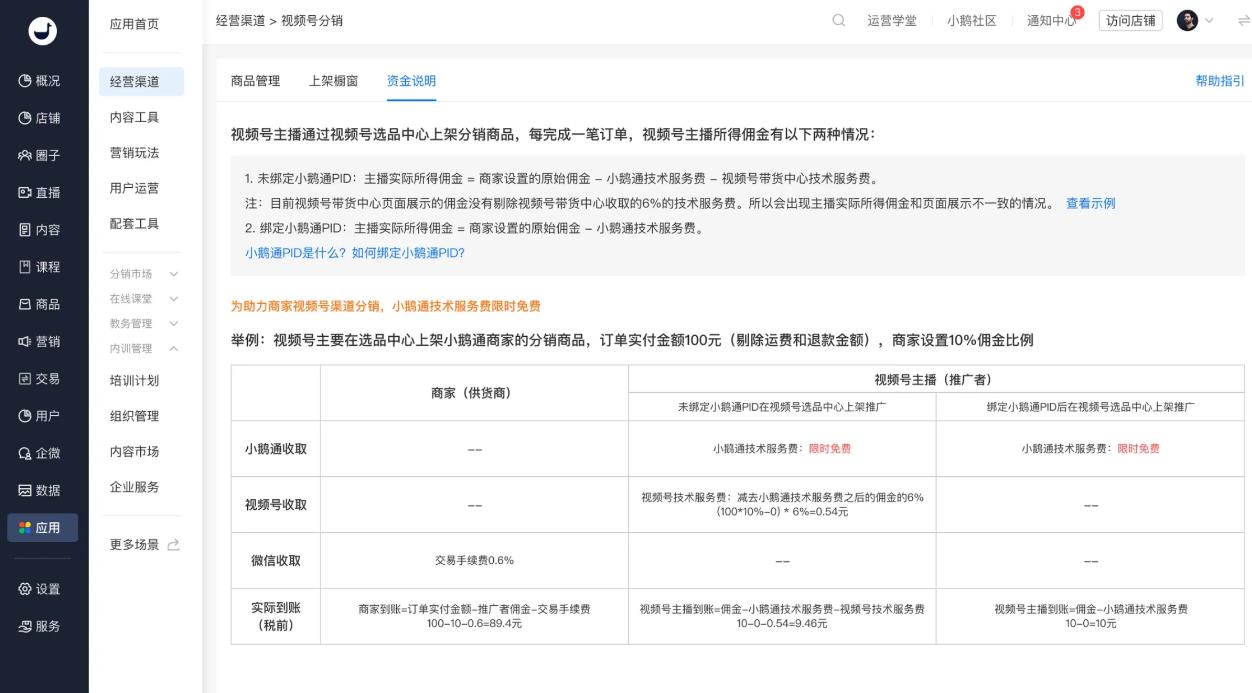
Task: Click 经营渠道 in the breadcrumb
Action: coord(240,21)
